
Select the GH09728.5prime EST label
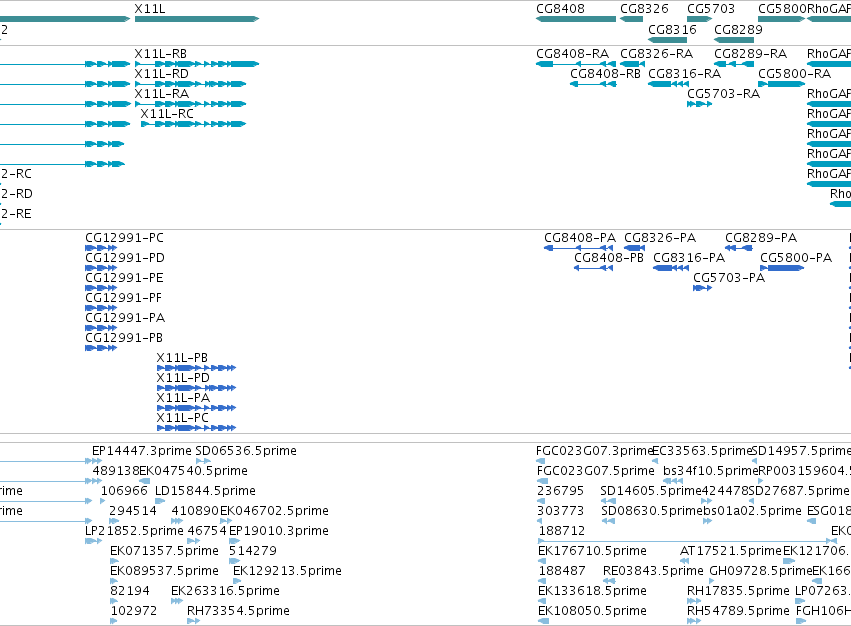point(760,572)
